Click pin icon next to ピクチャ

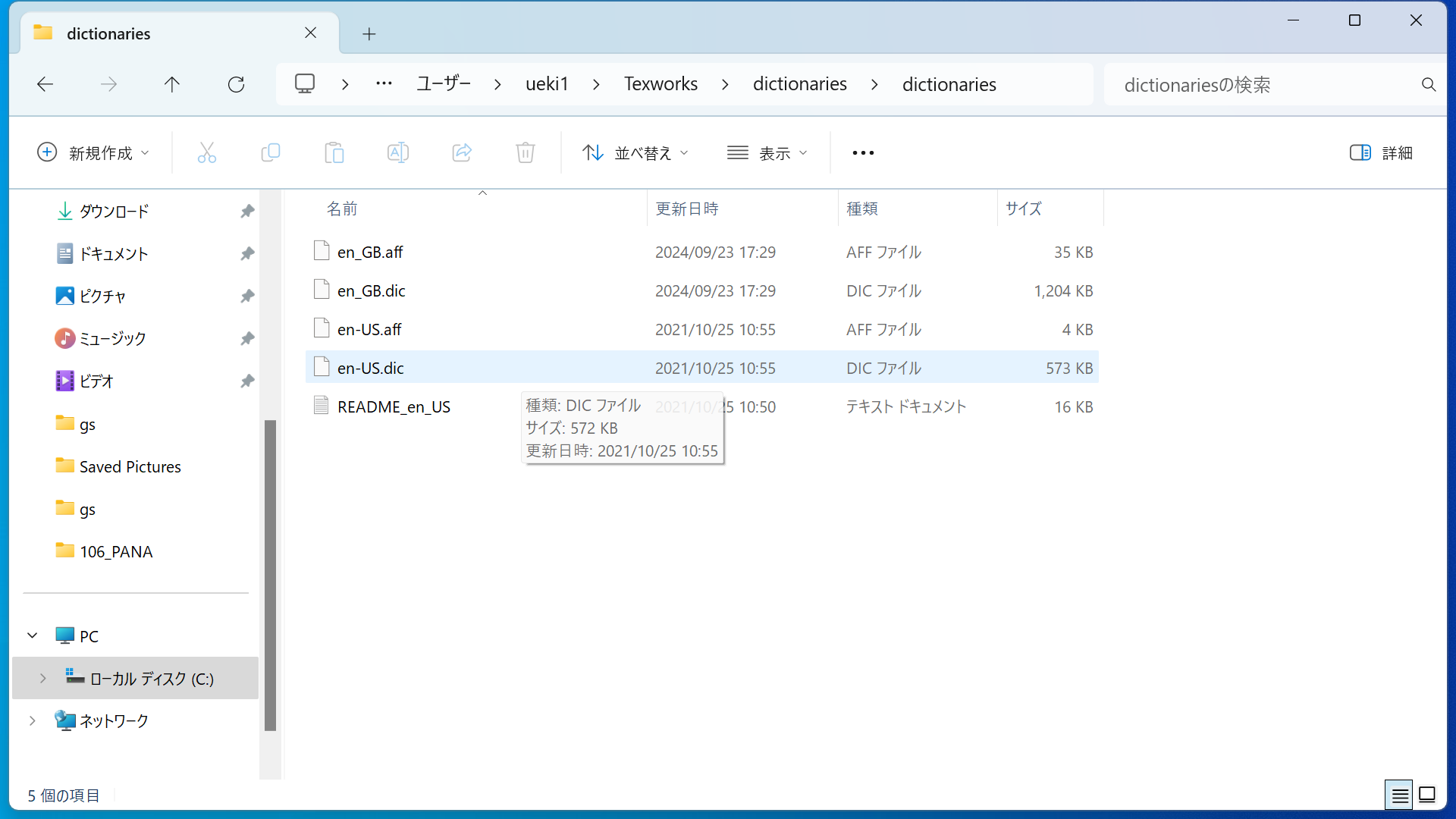pos(247,296)
